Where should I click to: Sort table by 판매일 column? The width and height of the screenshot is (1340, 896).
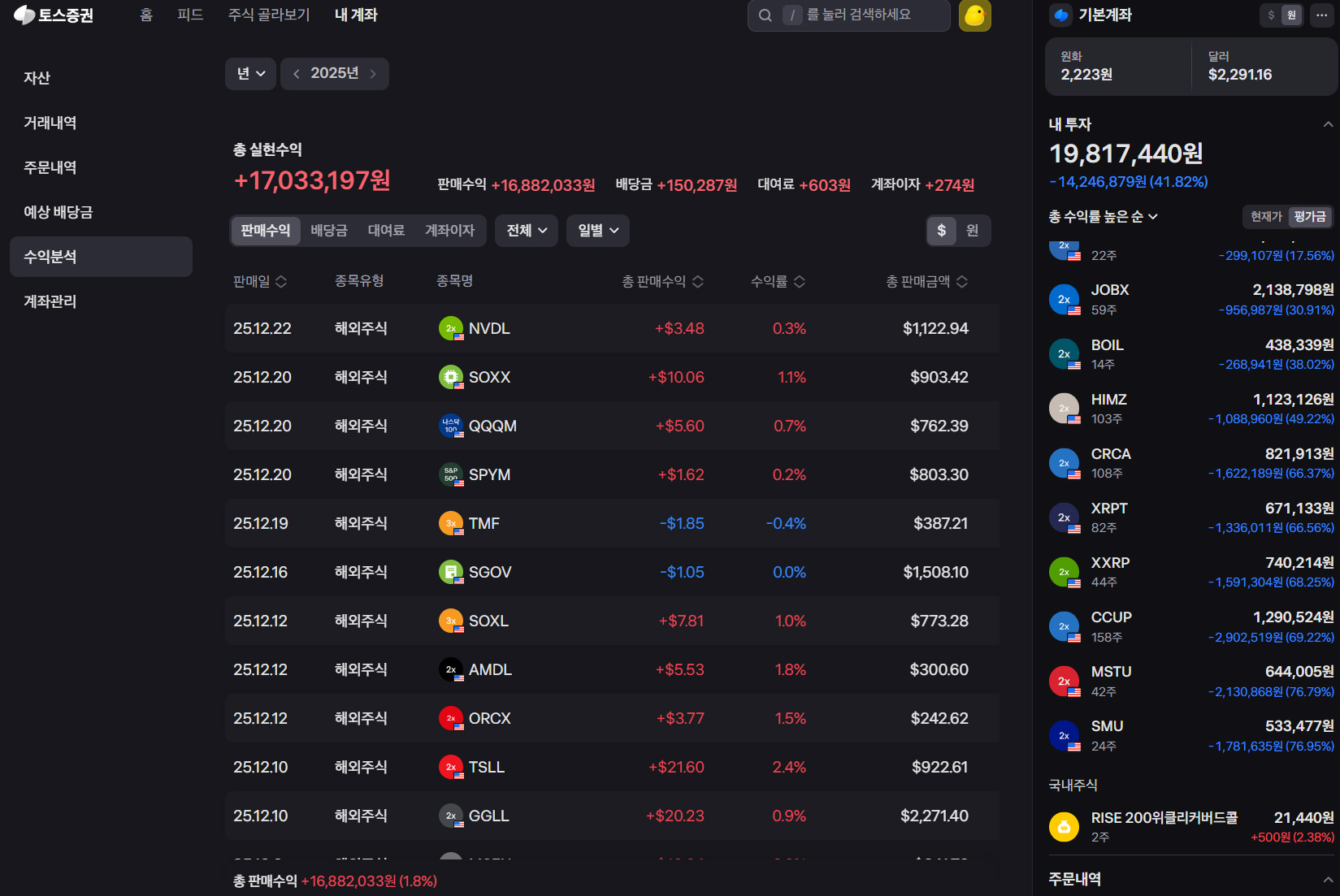(x=260, y=281)
